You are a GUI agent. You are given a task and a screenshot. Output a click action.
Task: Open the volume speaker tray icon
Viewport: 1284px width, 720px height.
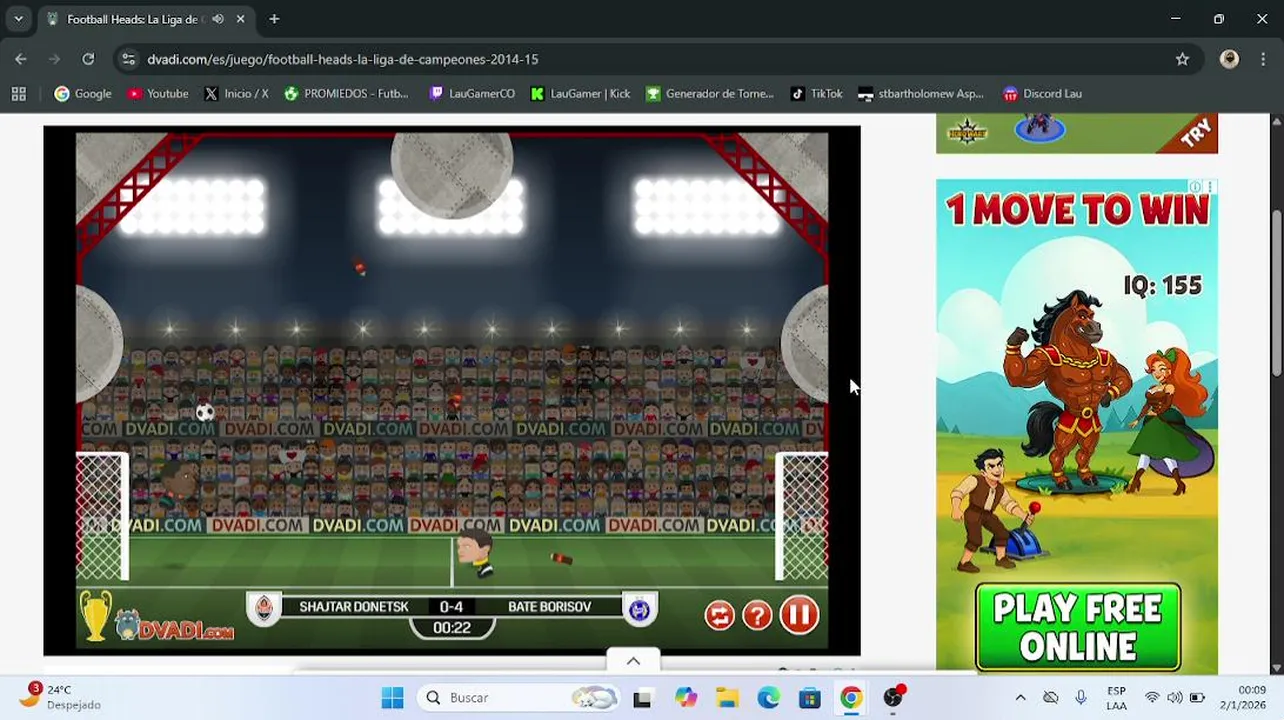pos(1174,697)
